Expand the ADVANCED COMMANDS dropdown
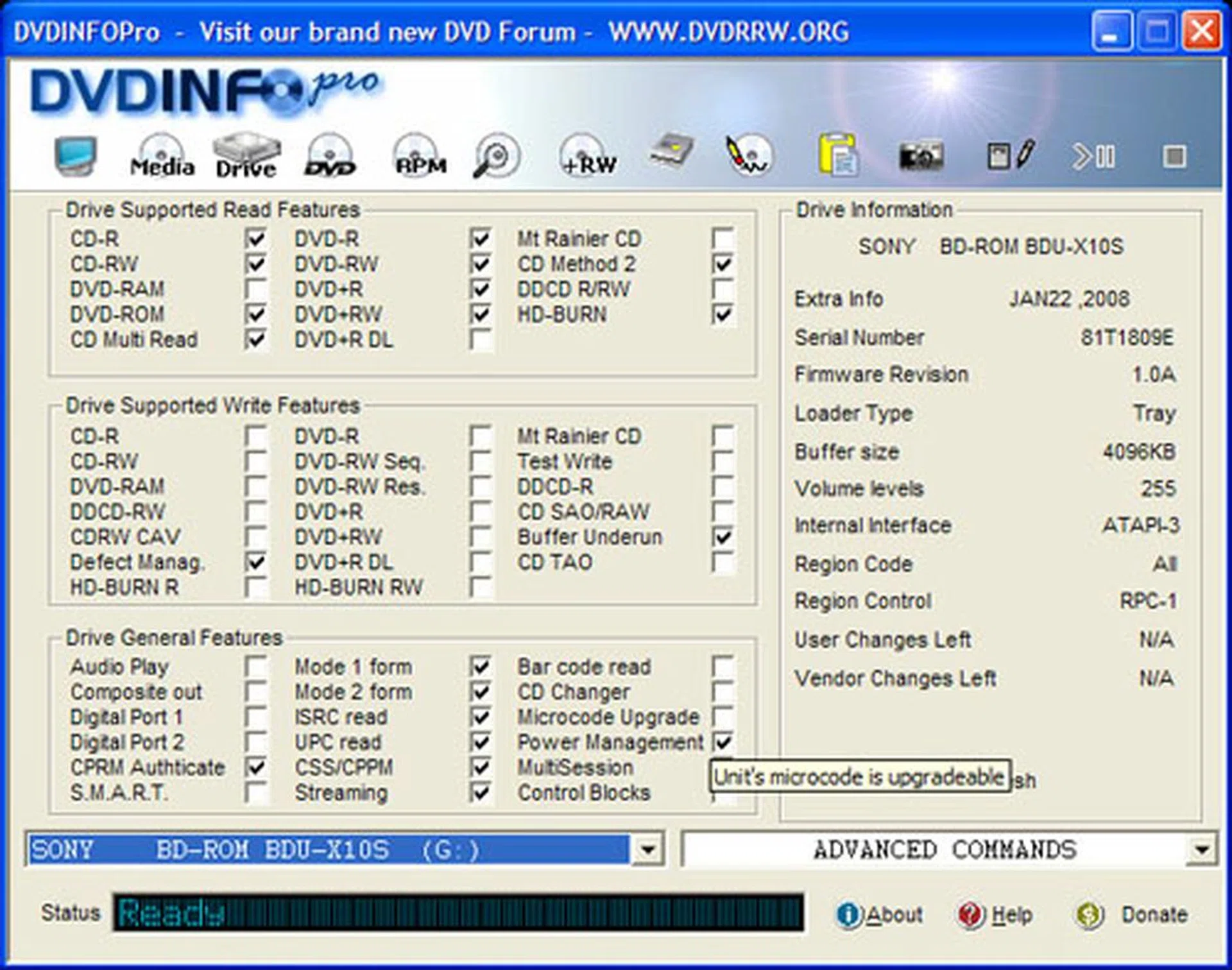 point(943,849)
